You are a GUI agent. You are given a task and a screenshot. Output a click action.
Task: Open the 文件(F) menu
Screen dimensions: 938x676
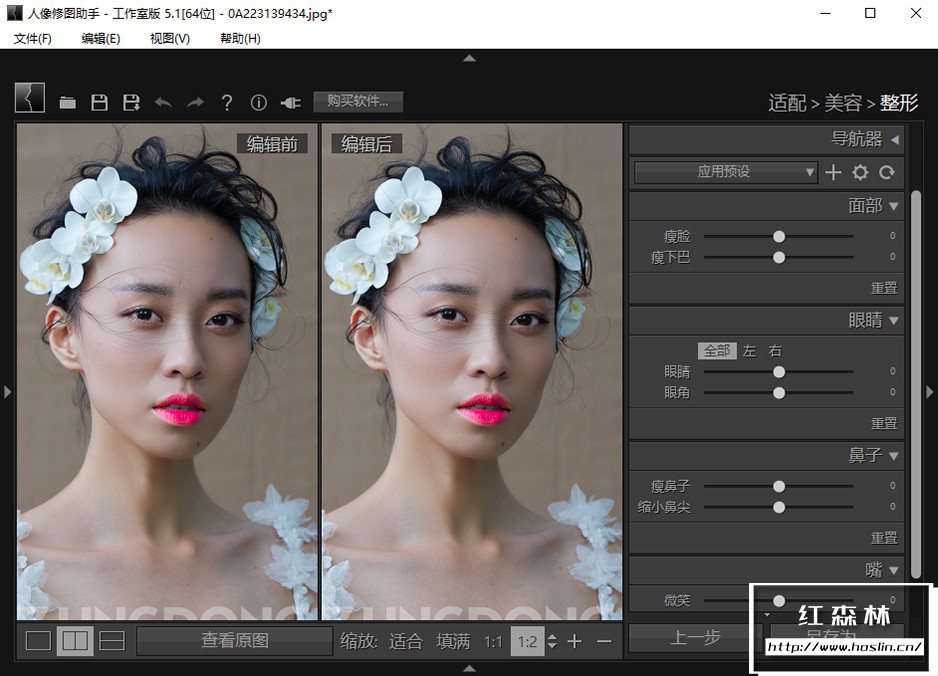[x=32, y=38]
